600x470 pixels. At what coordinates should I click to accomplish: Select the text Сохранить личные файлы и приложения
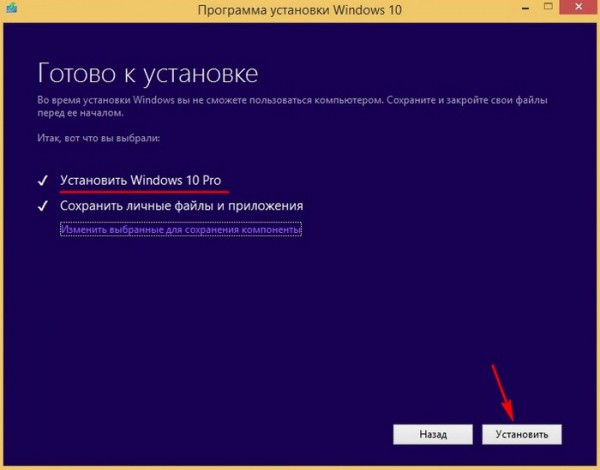tap(181, 206)
